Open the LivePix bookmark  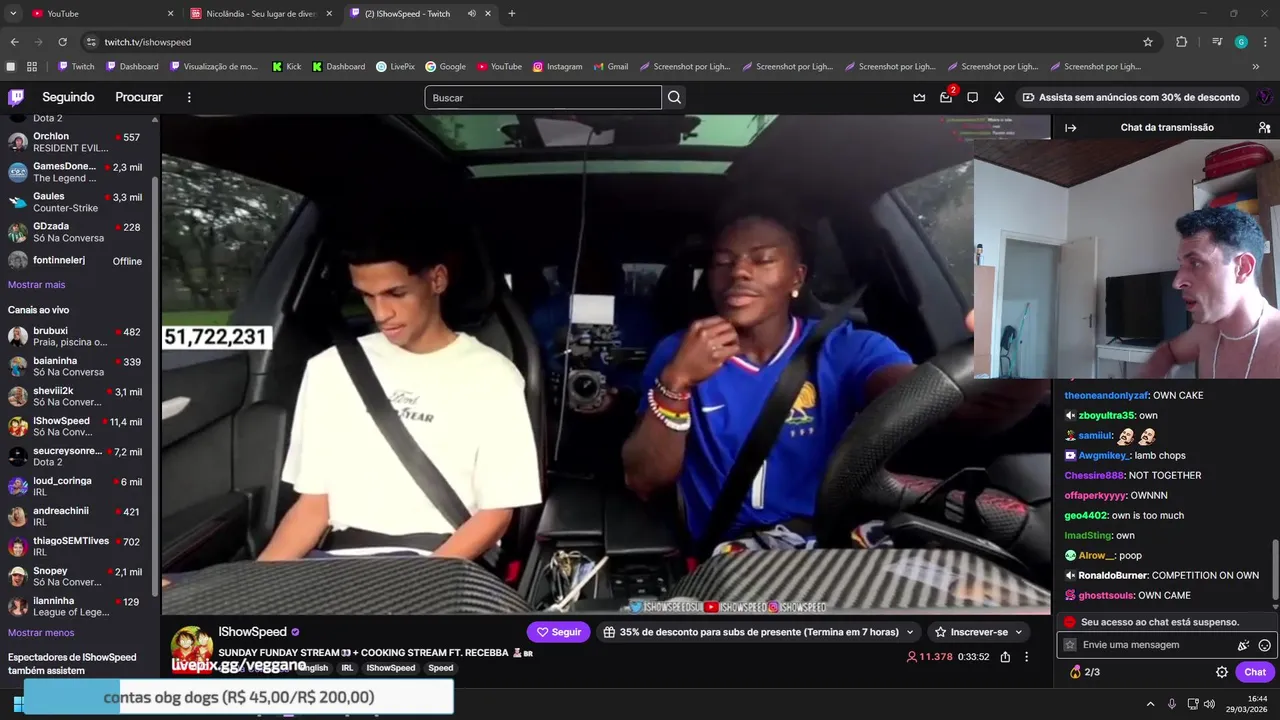point(395,67)
